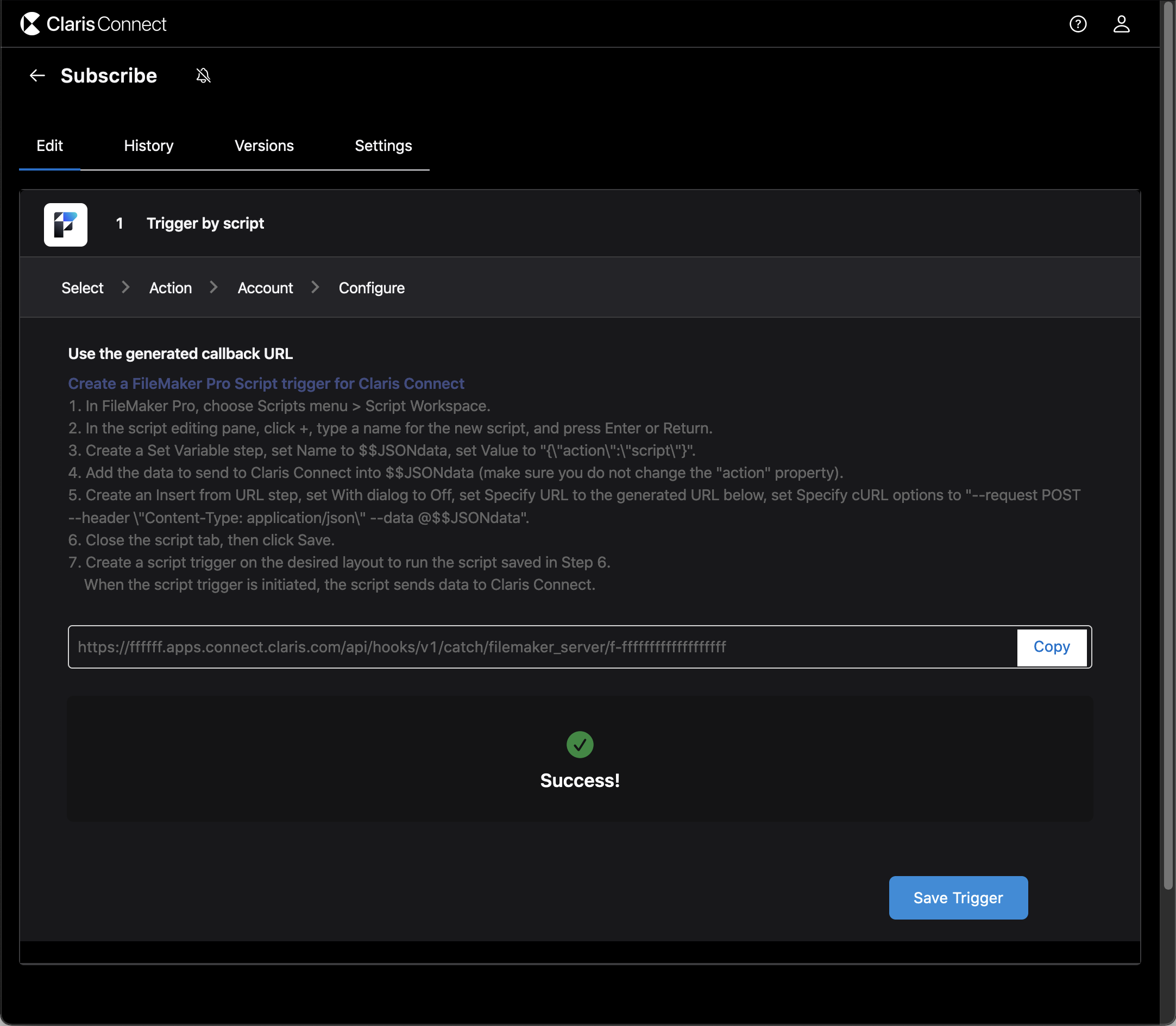Select the Edit tab
Viewport: 1176px width, 1026px height.
[49, 146]
